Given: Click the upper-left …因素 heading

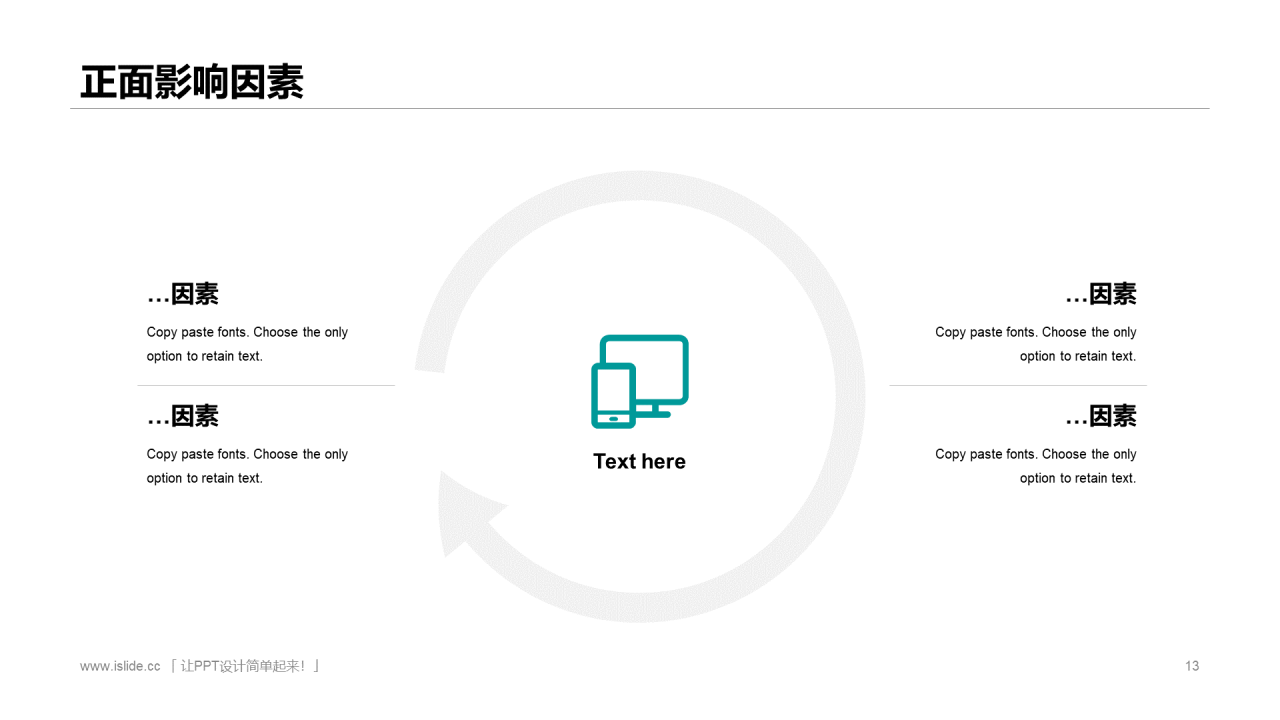Looking at the screenshot, I should [183, 294].
